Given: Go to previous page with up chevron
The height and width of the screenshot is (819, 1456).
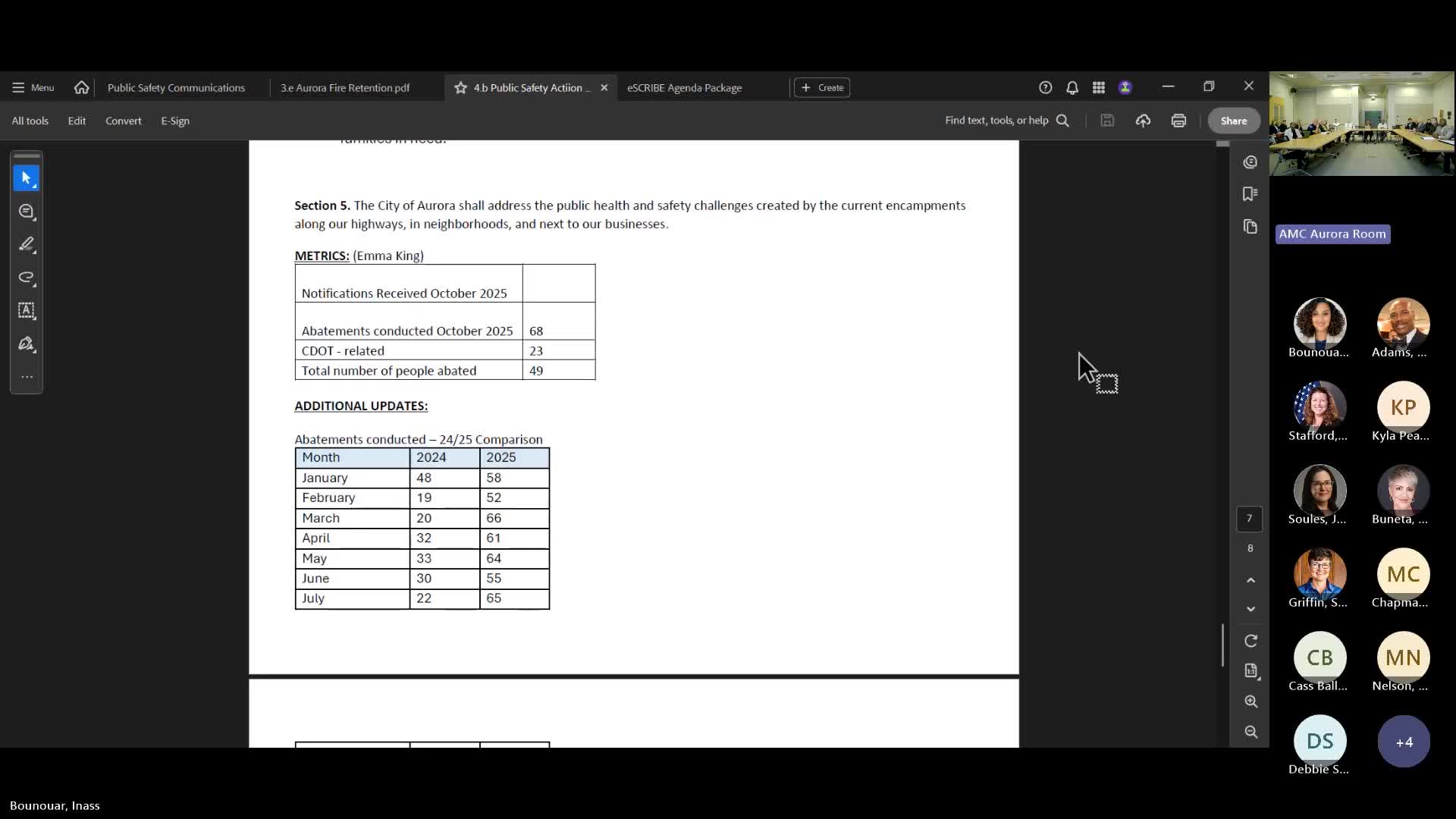Looking at the screenshot, I should [x=1250, y=580].
